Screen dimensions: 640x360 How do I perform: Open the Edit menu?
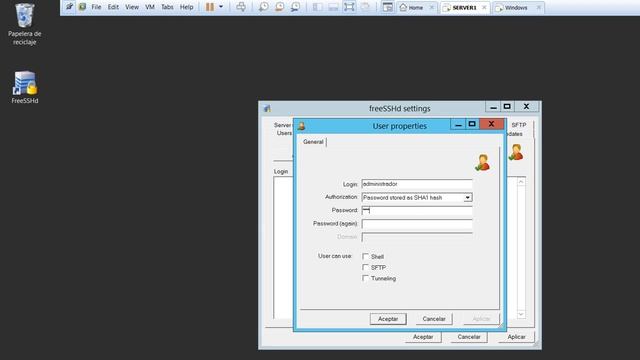tap(113, 7)
